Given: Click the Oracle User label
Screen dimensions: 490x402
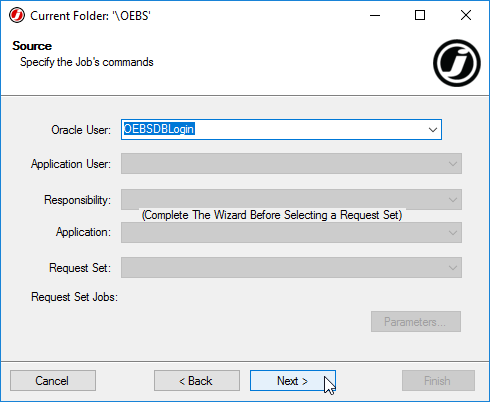Looking at the screenshot, I should pyautogui.click(x=81, y=130).
